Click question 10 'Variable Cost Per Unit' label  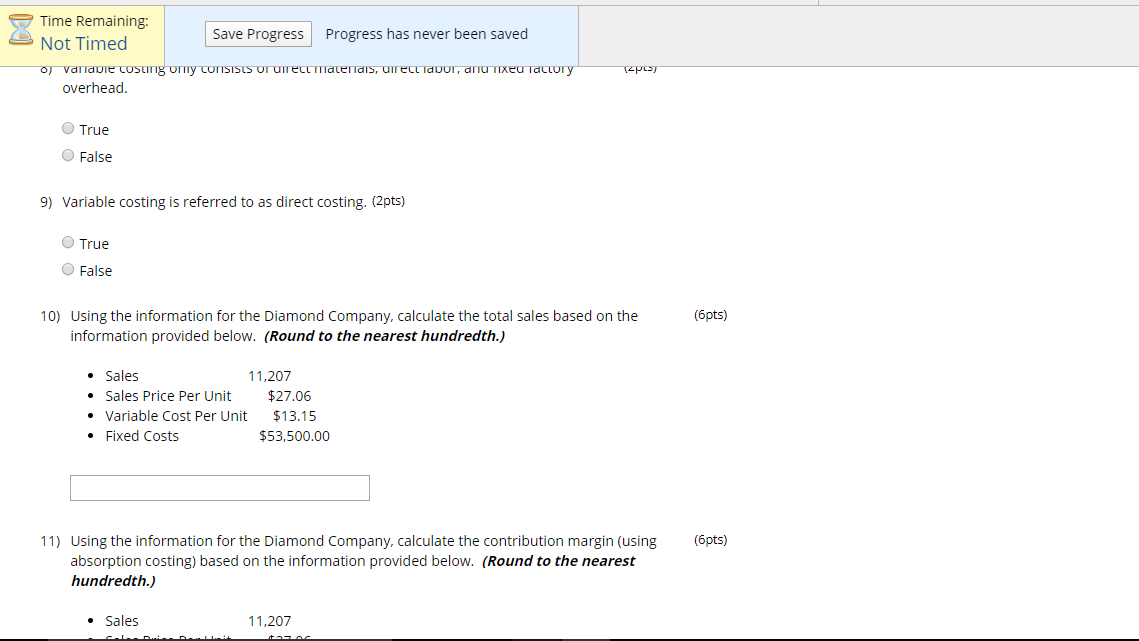(176, 416)
